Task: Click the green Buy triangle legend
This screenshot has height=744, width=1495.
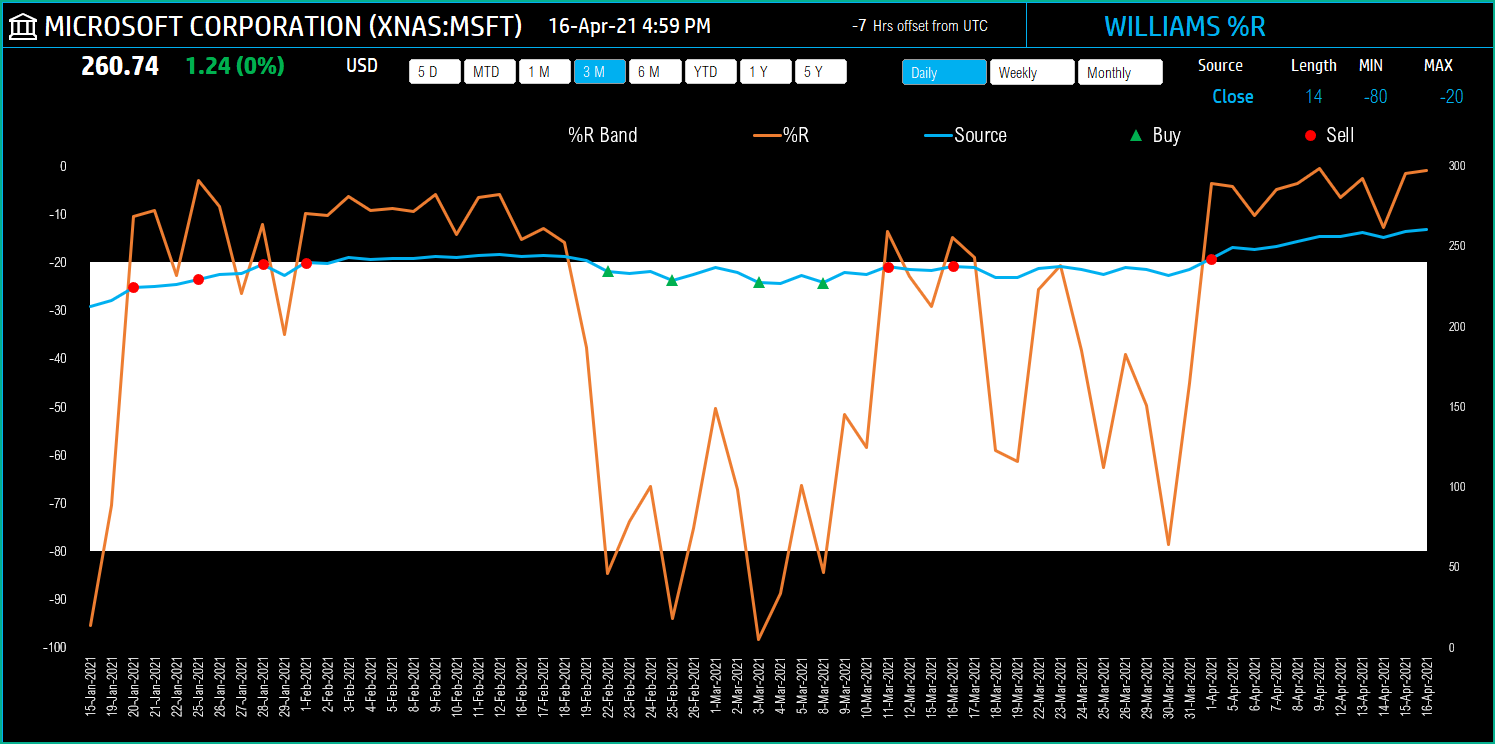Action: pyautogui.click(x=1156, y=135)
